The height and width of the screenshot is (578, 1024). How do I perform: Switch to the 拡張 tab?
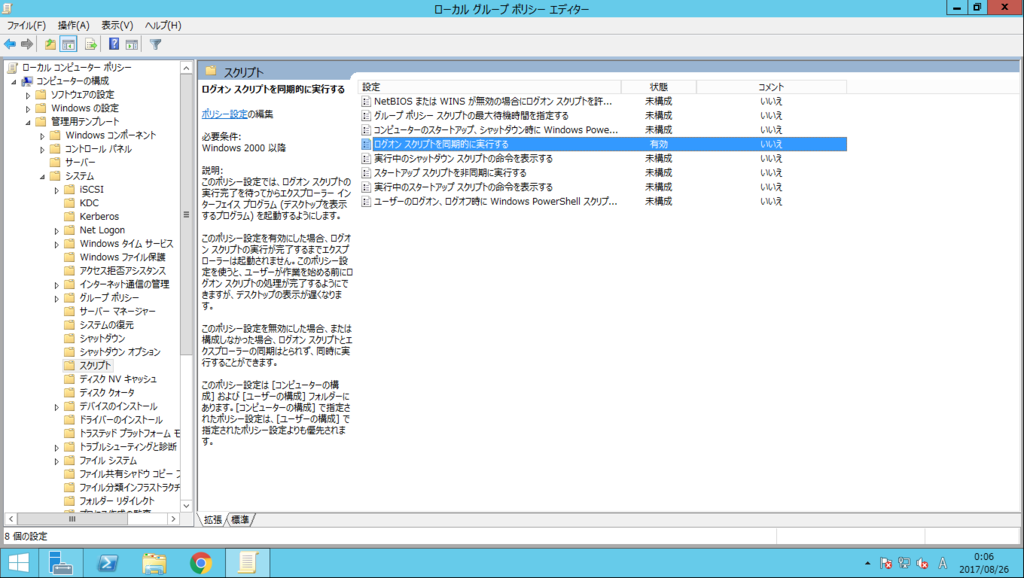213,520
